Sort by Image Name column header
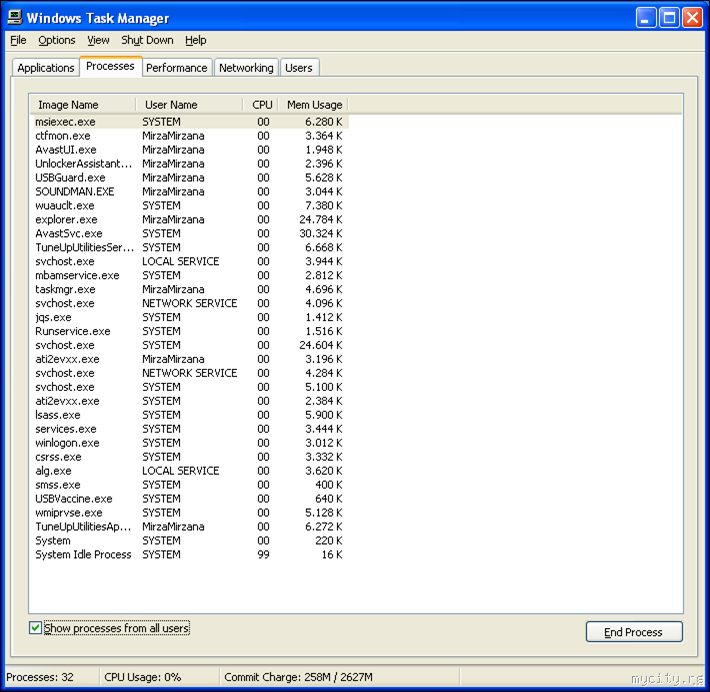 point(83,105)
